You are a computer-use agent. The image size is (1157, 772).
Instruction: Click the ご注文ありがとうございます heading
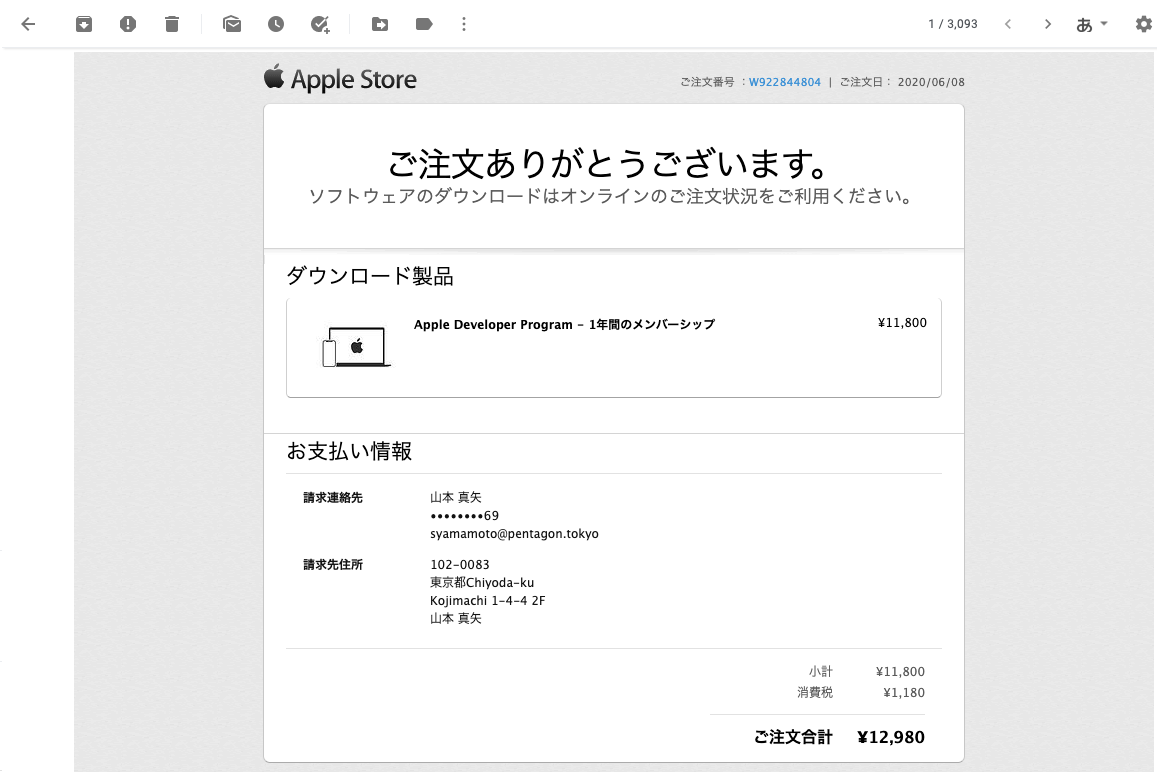tap(609, 164)
